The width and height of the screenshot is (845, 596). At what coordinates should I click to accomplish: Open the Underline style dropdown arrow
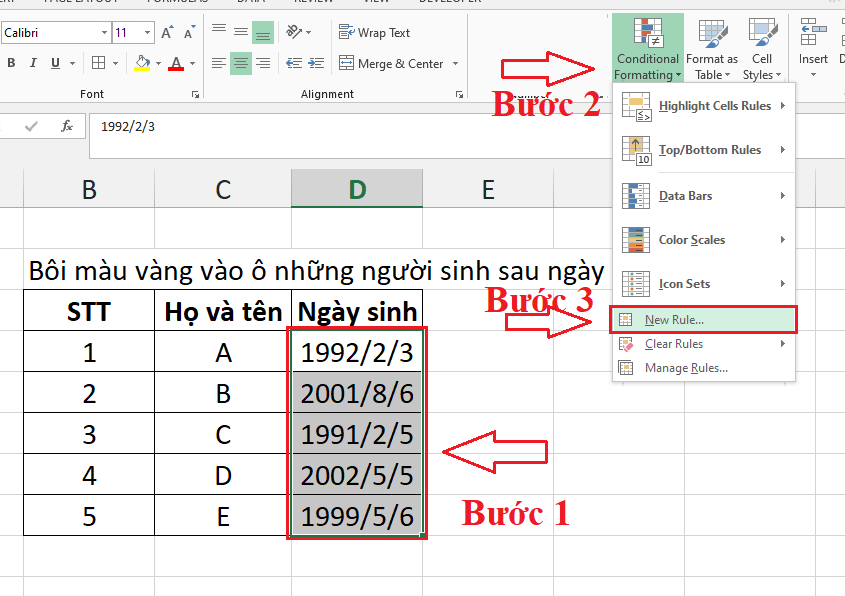coord(72,63)
